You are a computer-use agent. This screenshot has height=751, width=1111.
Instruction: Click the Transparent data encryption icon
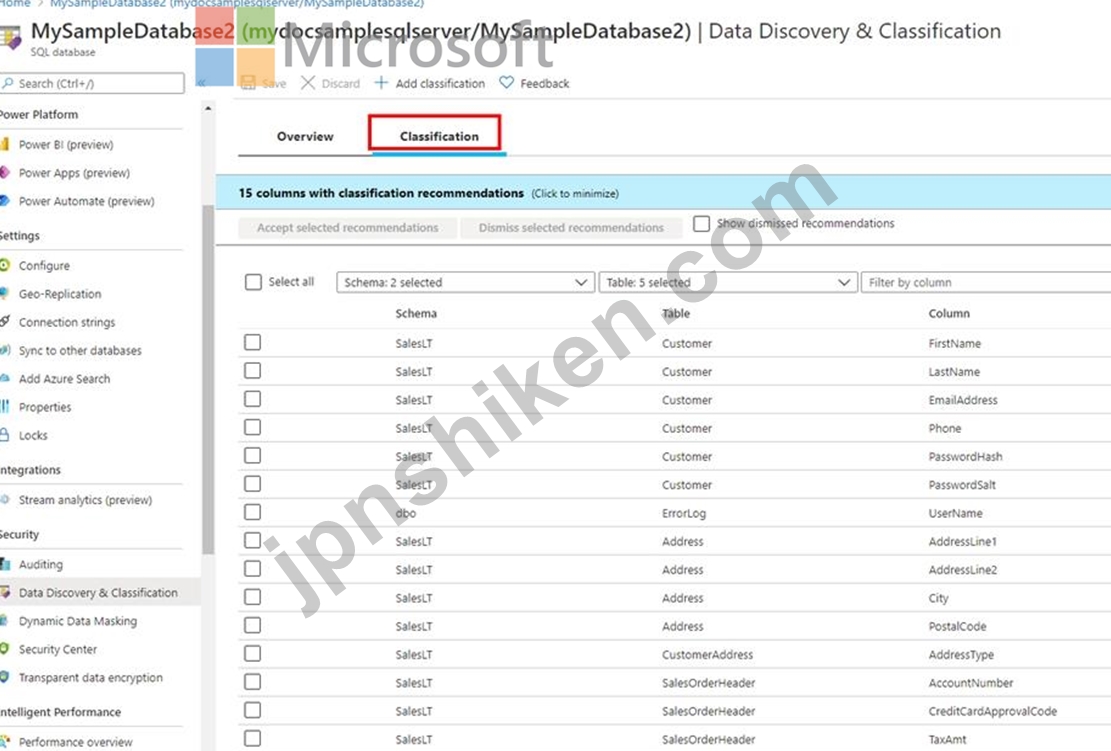[4, 677]
